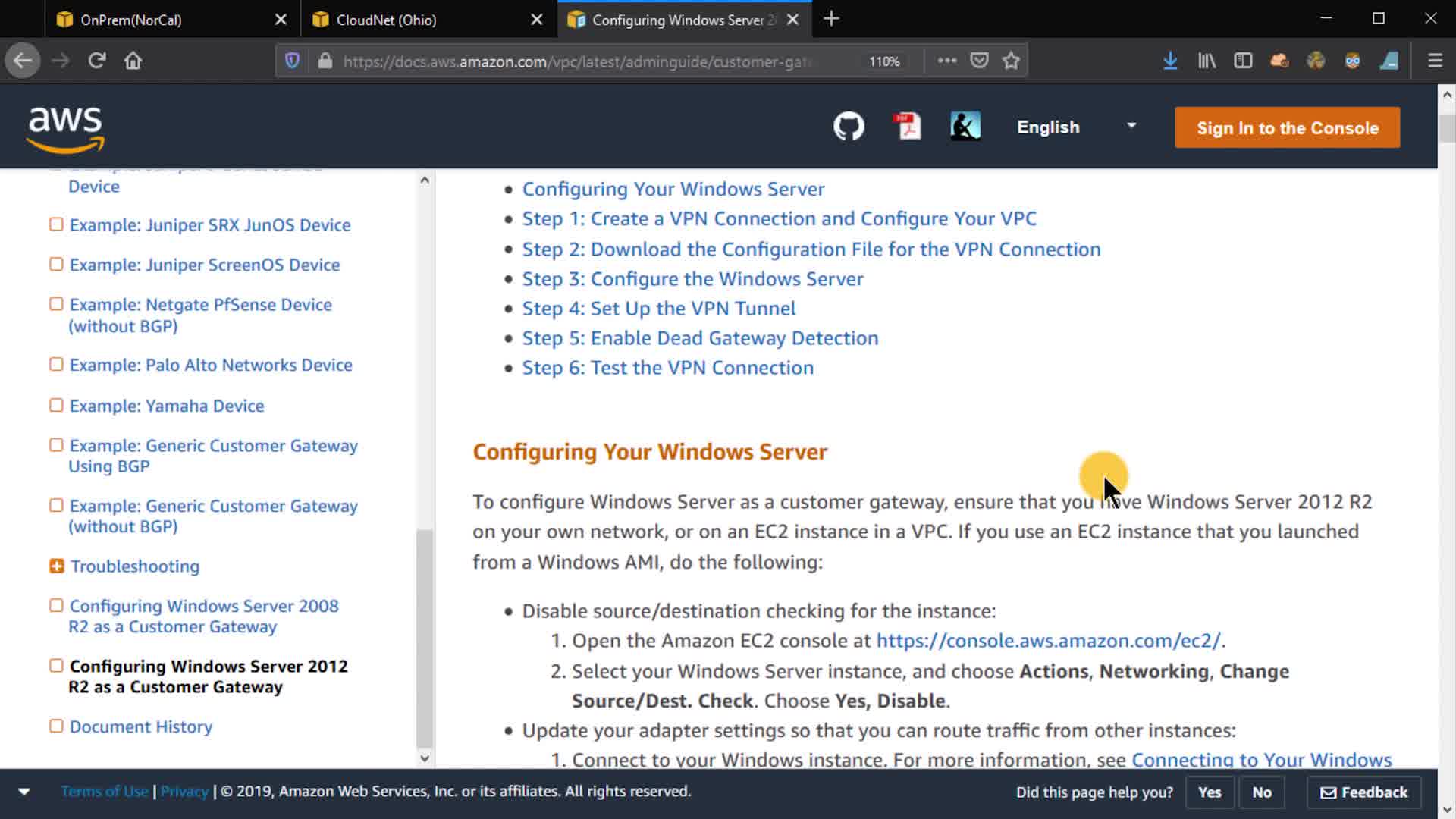Click the AWS logo
The height and width of the screenshot is (819, 1456).
point(65,127)
